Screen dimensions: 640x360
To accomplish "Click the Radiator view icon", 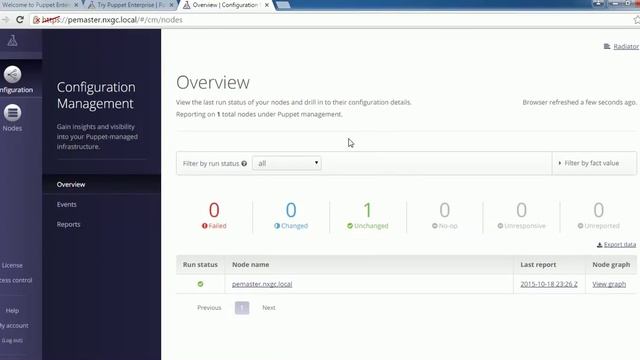I will coord(607,47).
